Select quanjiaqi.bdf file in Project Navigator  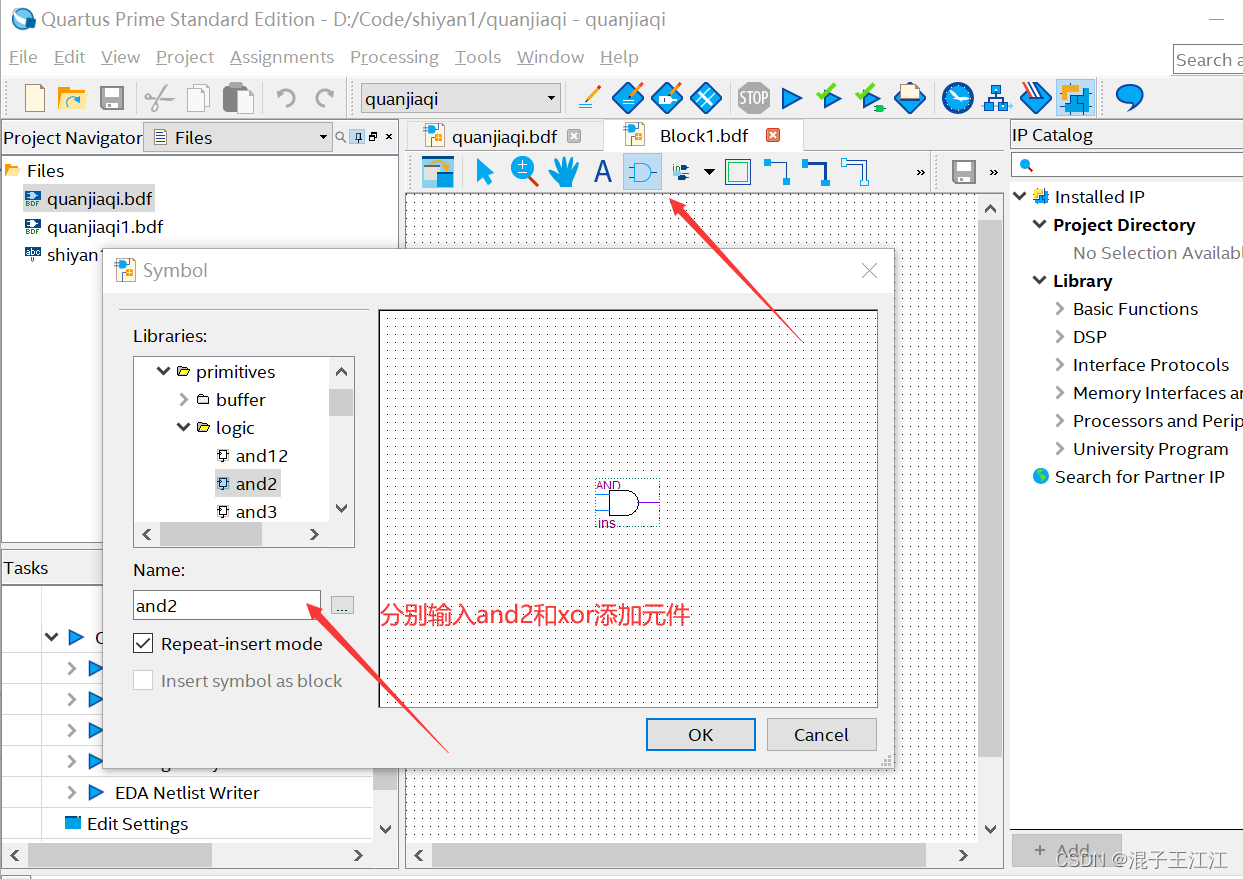(100, 199)
